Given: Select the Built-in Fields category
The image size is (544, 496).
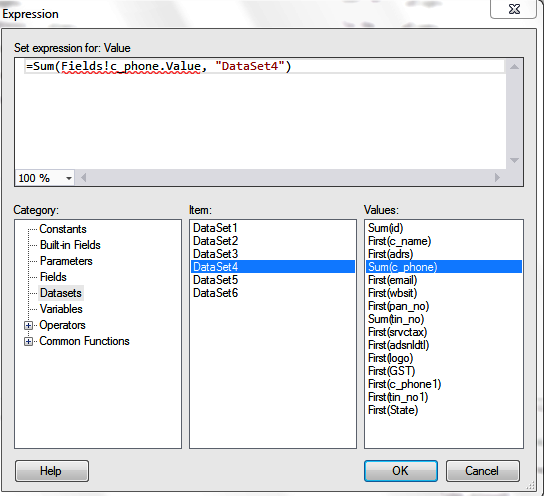Looking at the screenshot, I should pyautogui.click(x=70, y=245).
